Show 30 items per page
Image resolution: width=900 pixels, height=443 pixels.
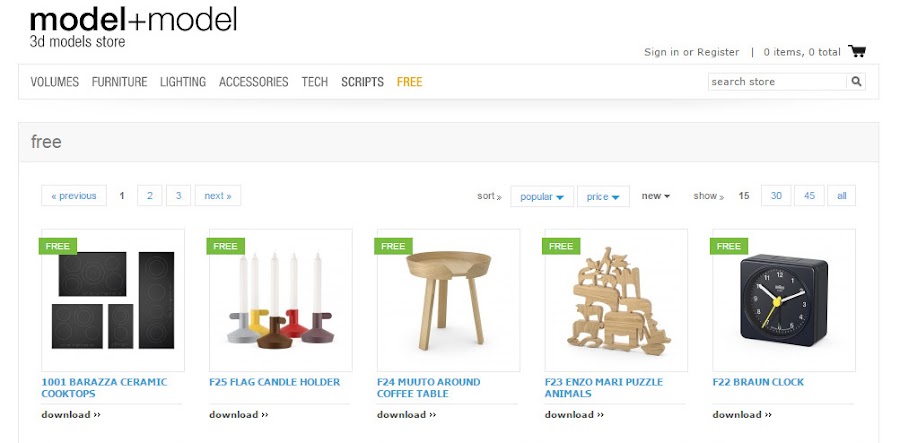point(776,196)
